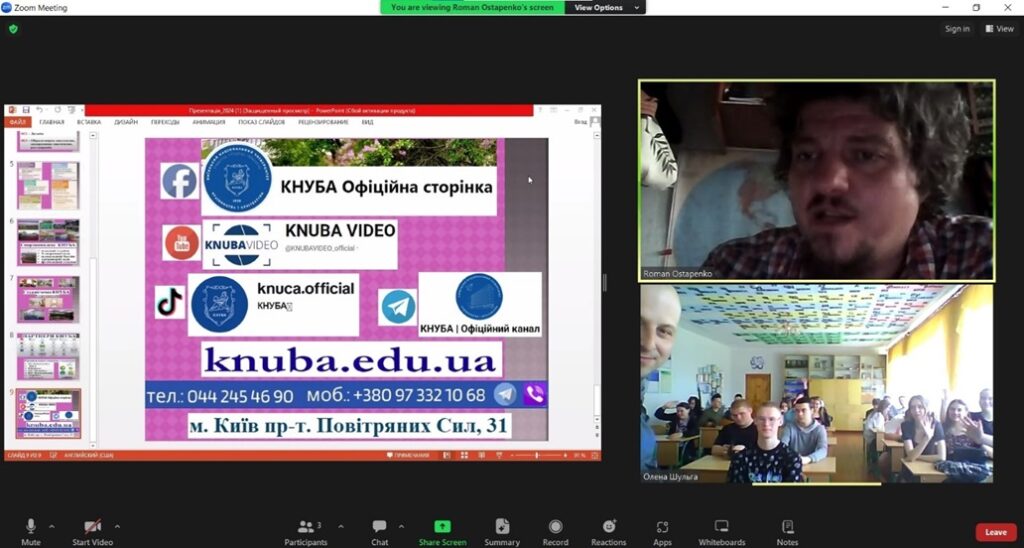Image resolution: width=1024 pixels, height=548 pixels.
Task: Switch to normal view icon in status bar
Action: click(x=447, y=455)
